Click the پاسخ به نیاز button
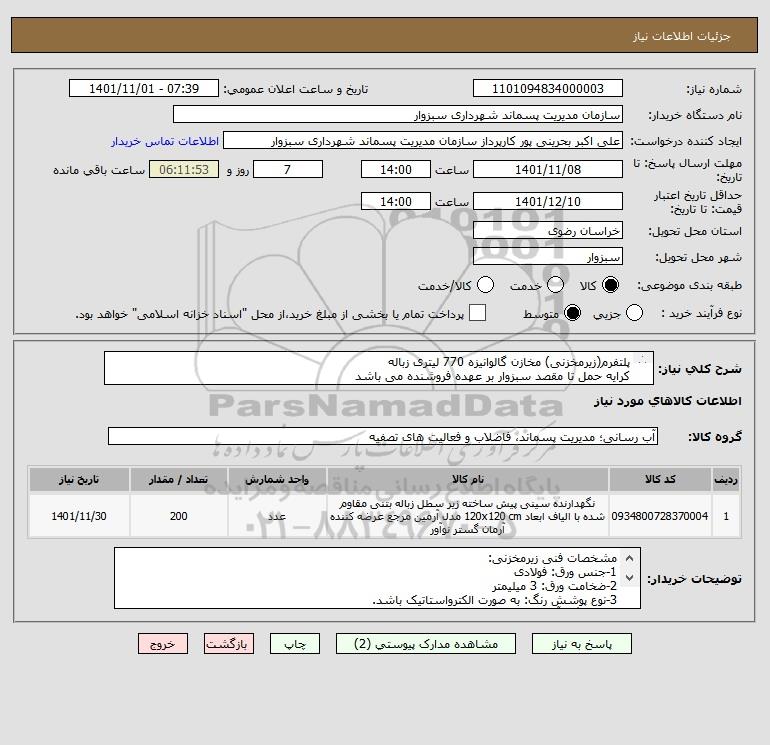 tap(582, 644)
